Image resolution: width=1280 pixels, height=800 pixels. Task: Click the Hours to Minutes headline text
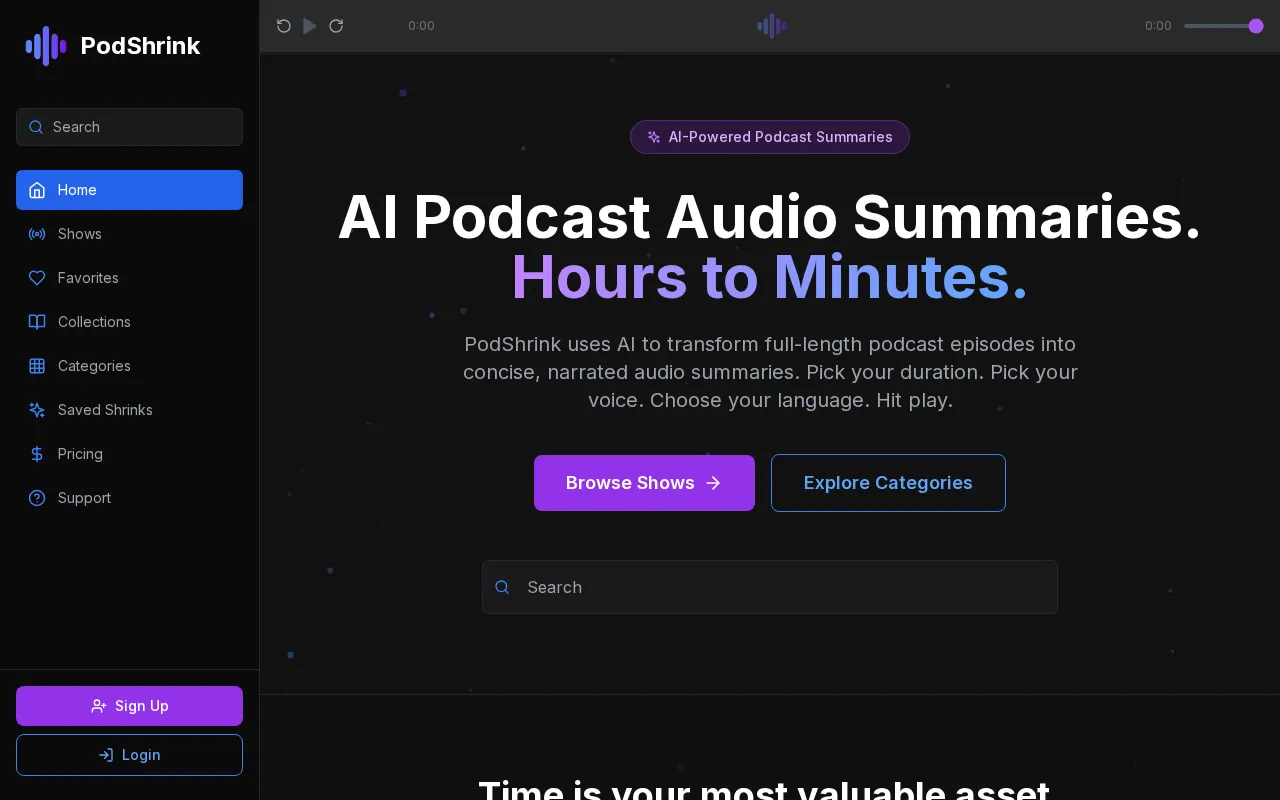point(770,277)
